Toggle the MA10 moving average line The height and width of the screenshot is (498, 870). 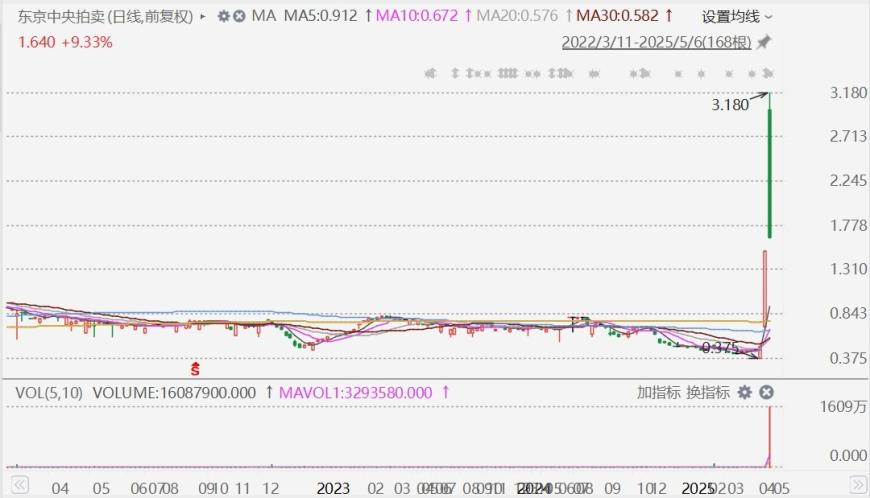pos(417,16)
